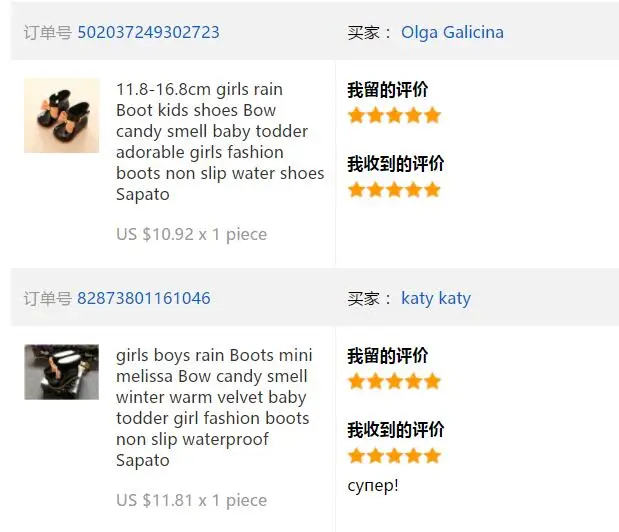Click fifth star of katy's received feedback rating

[x=433, y=456]
